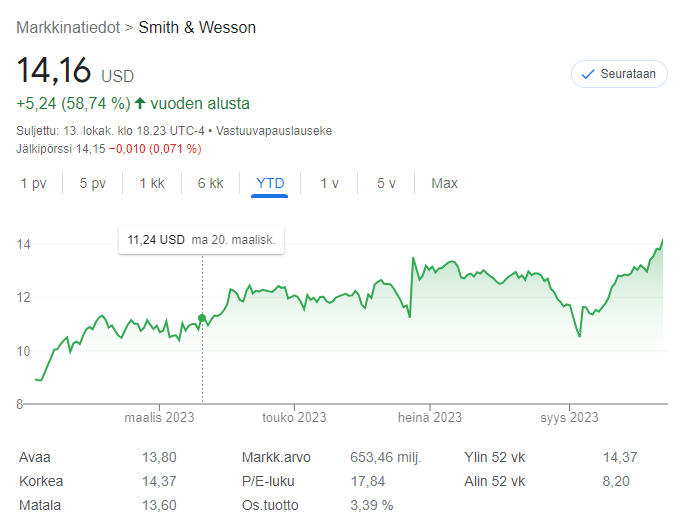Click the syys 2023 axis label

[x=569, y=418]
